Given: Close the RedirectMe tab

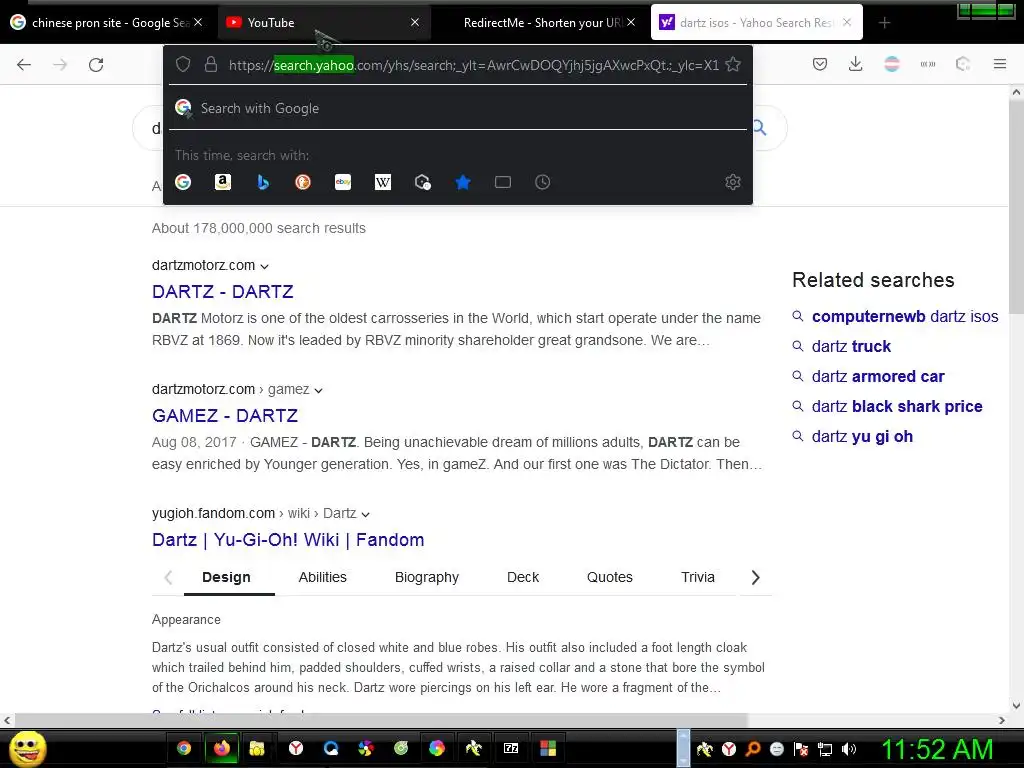Looking at the screenshot, I should (631, 22).
